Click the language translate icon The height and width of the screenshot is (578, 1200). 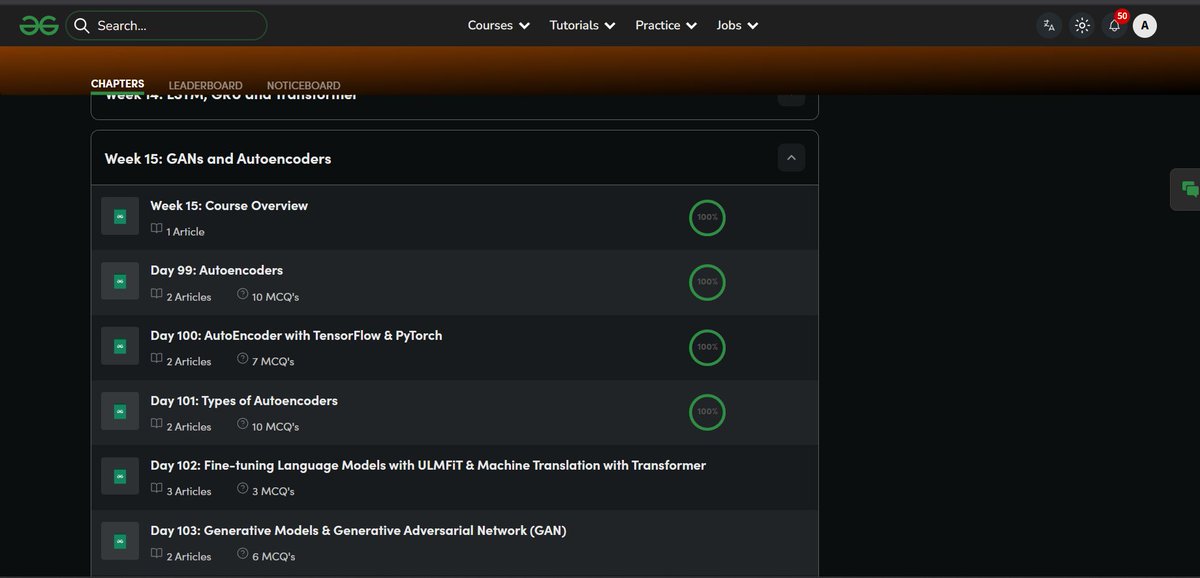pyautogui.click(x=1049, y=26)
